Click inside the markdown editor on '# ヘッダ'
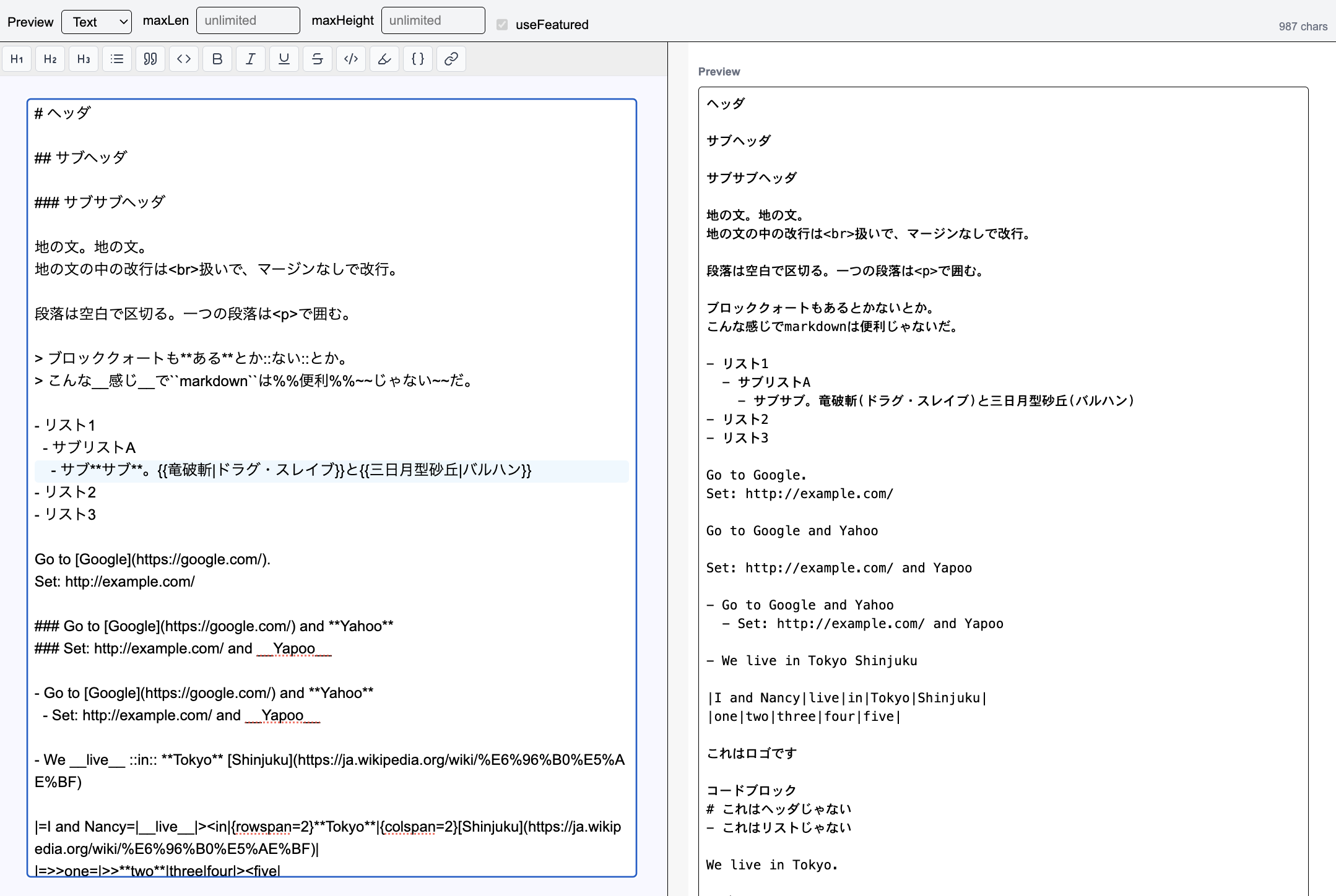Viewport: 1336px width, 896px height. tap(63, 113)
